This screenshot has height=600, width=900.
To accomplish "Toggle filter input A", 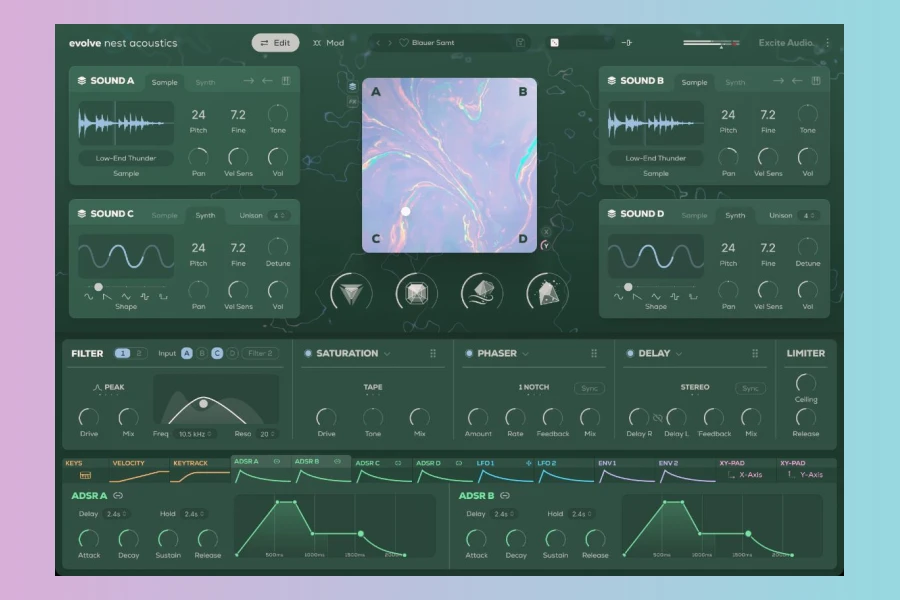I will (187, 353).
